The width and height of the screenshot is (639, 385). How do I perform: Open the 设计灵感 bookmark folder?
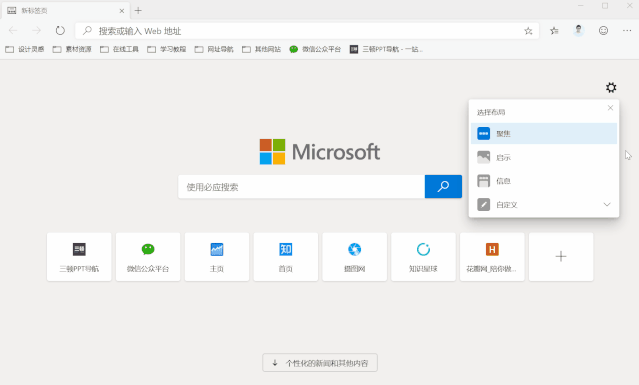tap(24, 49)
